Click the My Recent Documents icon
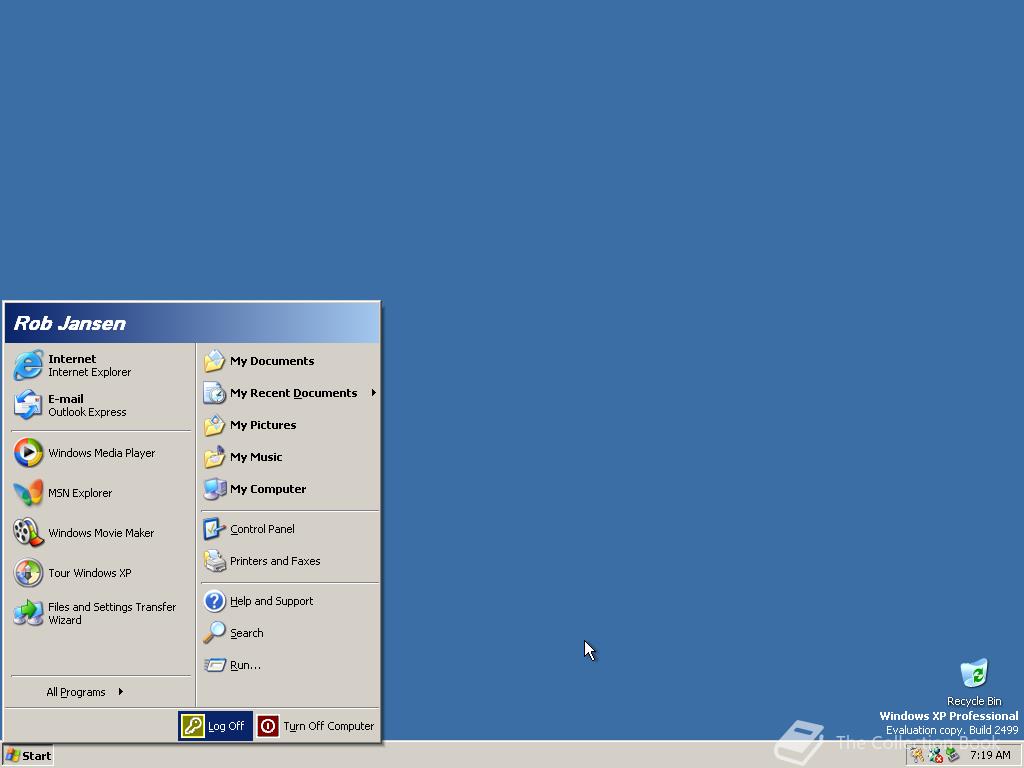1024x768 pixels. [214, 393]
